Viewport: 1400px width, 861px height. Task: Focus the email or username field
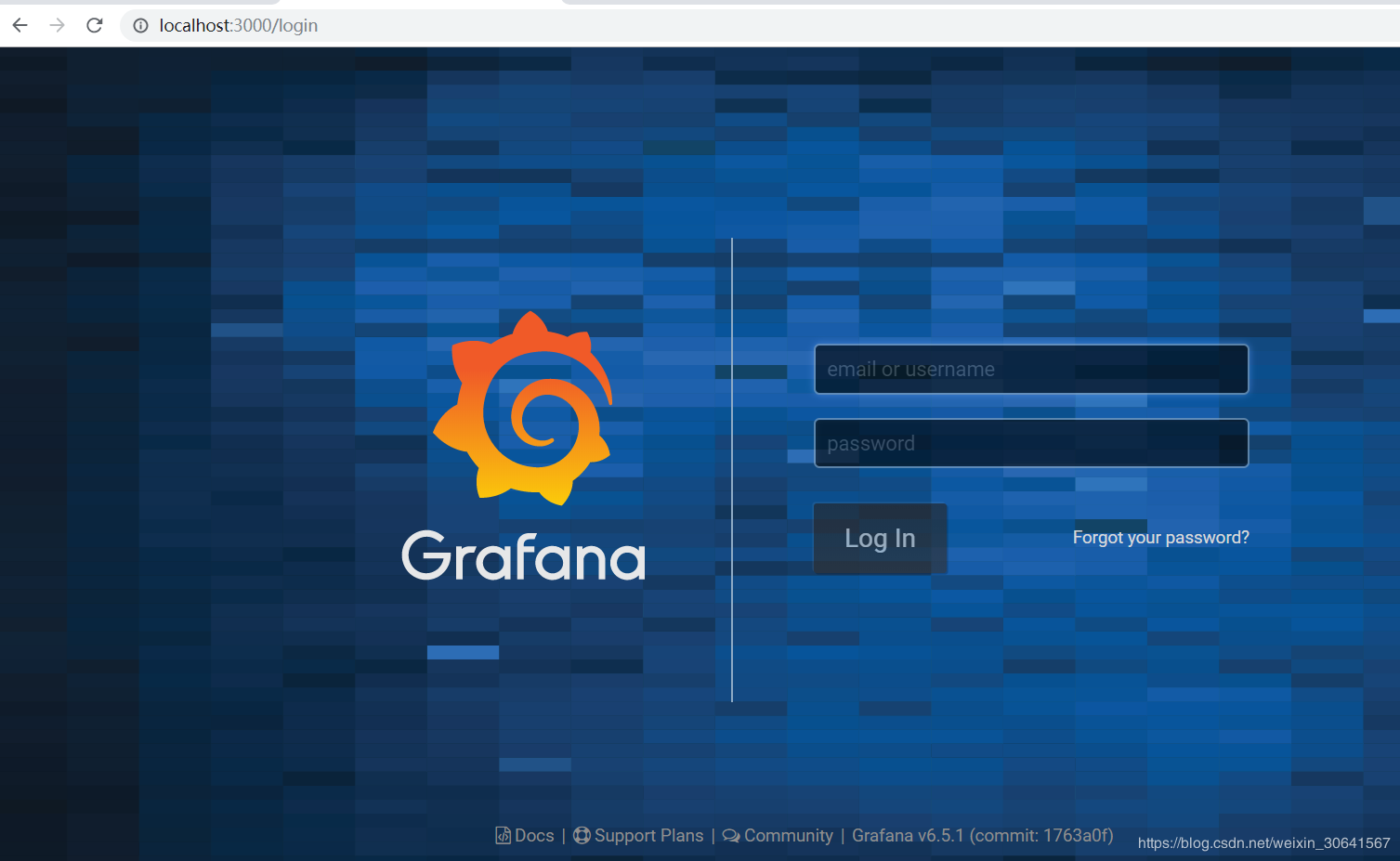coord(1031,370)
